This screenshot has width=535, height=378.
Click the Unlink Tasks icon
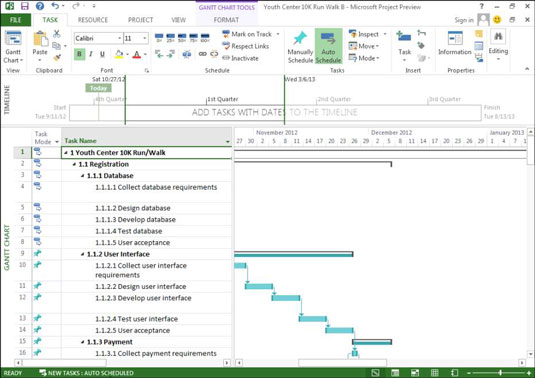point(214,54)
